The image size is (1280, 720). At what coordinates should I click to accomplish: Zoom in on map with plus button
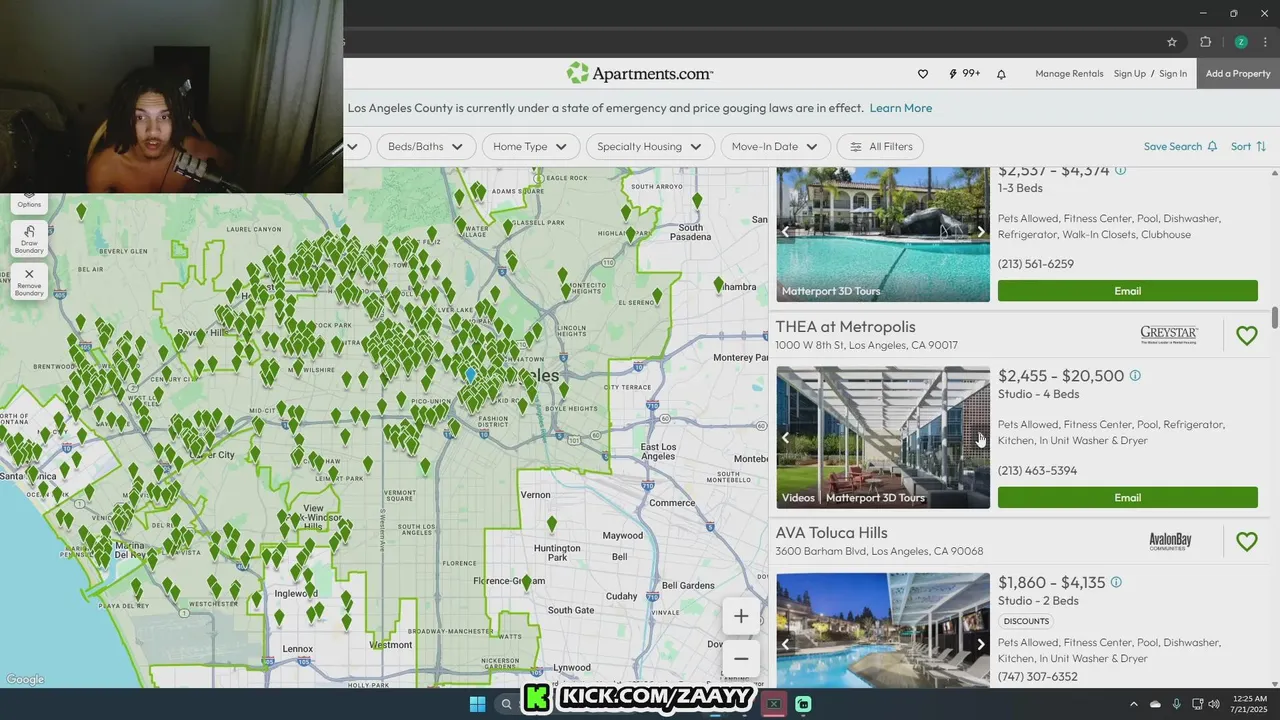[x=741, y=616]
